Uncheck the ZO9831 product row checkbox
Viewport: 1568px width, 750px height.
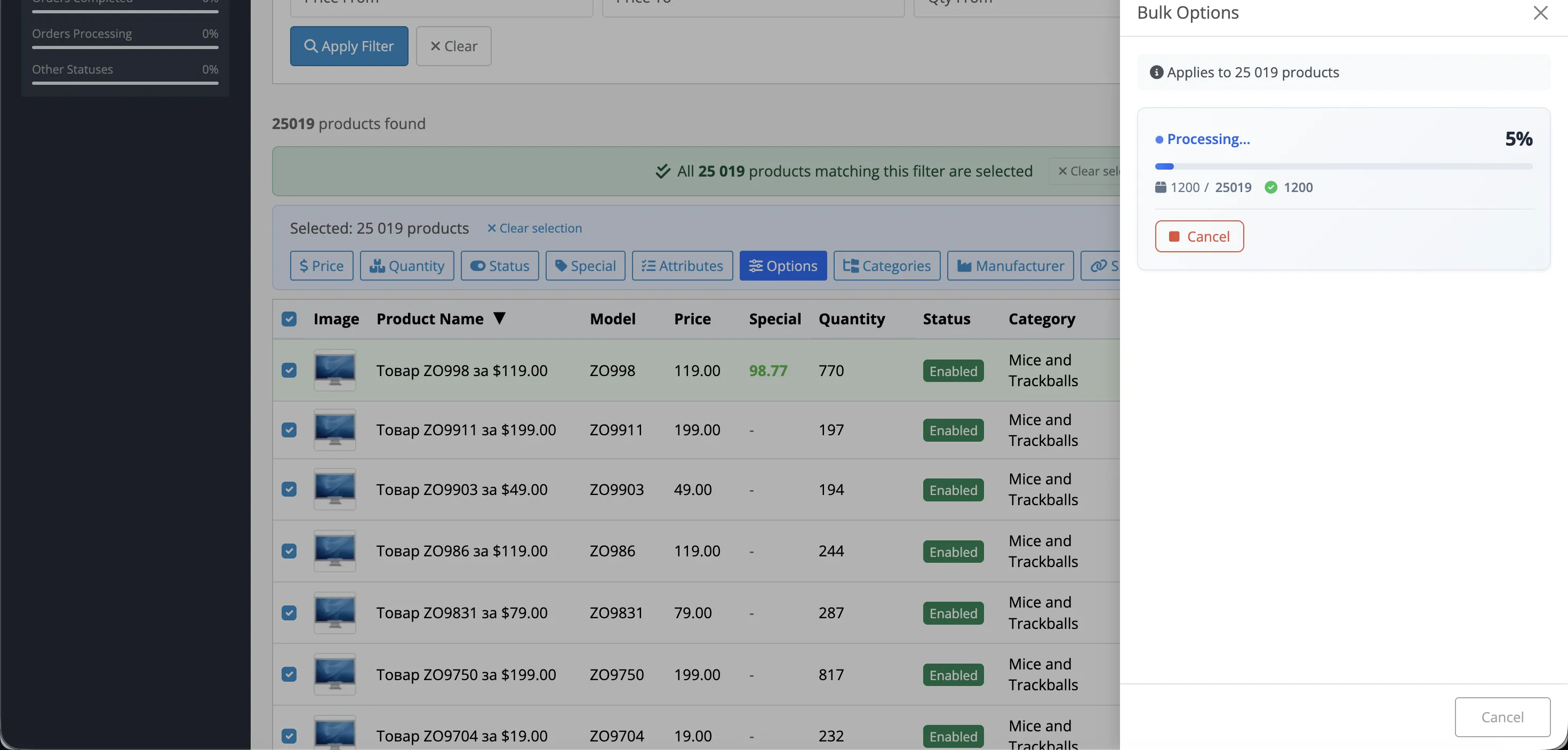(x=289, y=612)
